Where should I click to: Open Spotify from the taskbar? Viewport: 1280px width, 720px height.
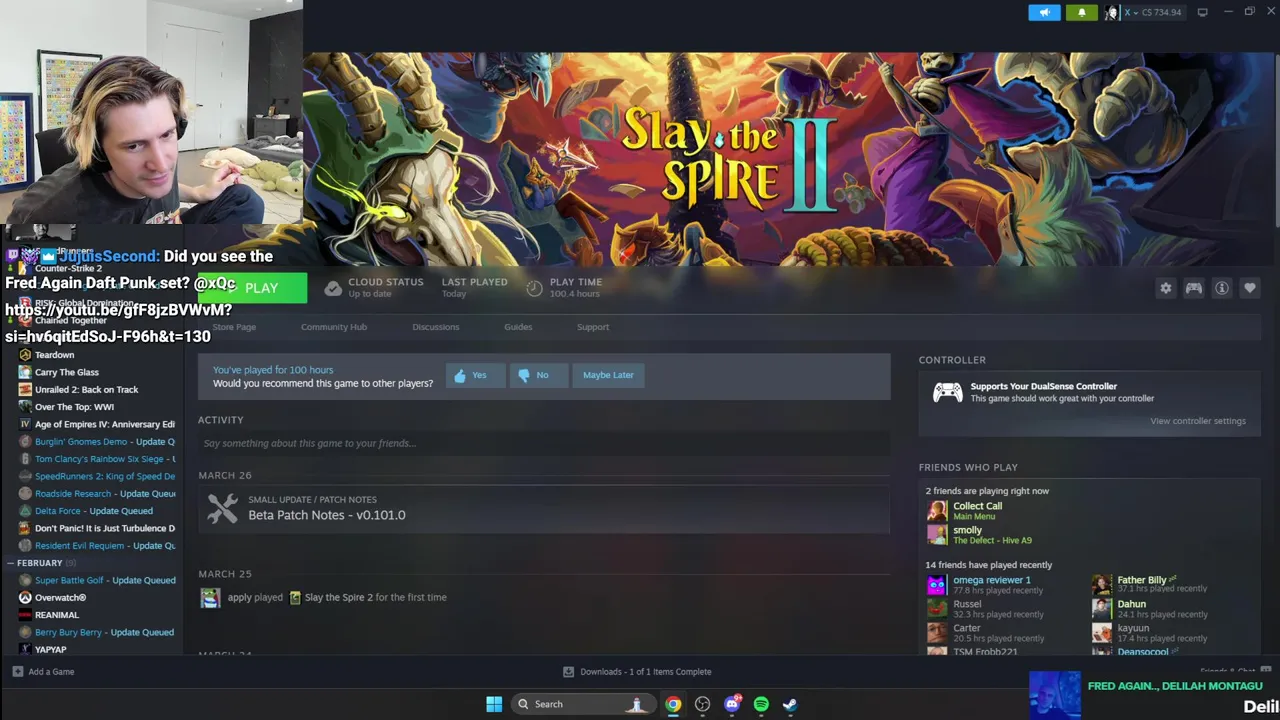pos(761,704)
